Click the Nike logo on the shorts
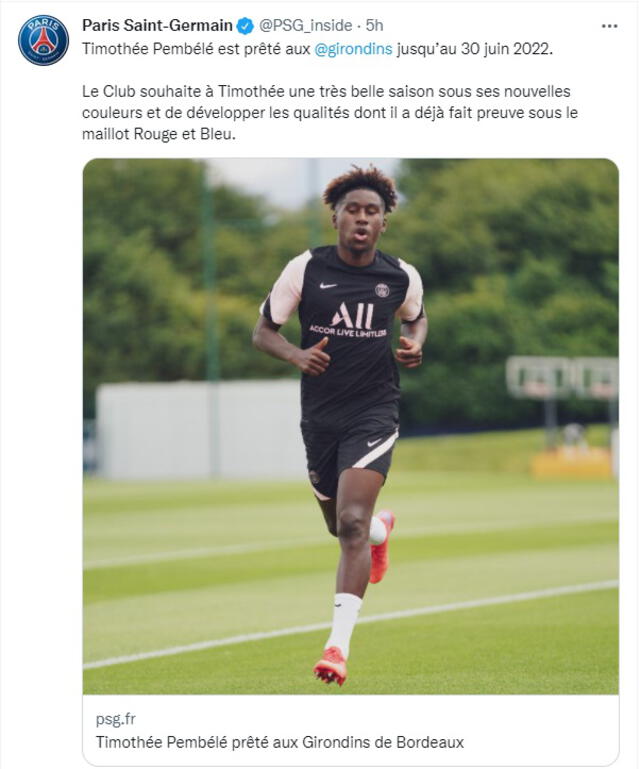Screen dimensions: 640x769 [x=375, y=443]
